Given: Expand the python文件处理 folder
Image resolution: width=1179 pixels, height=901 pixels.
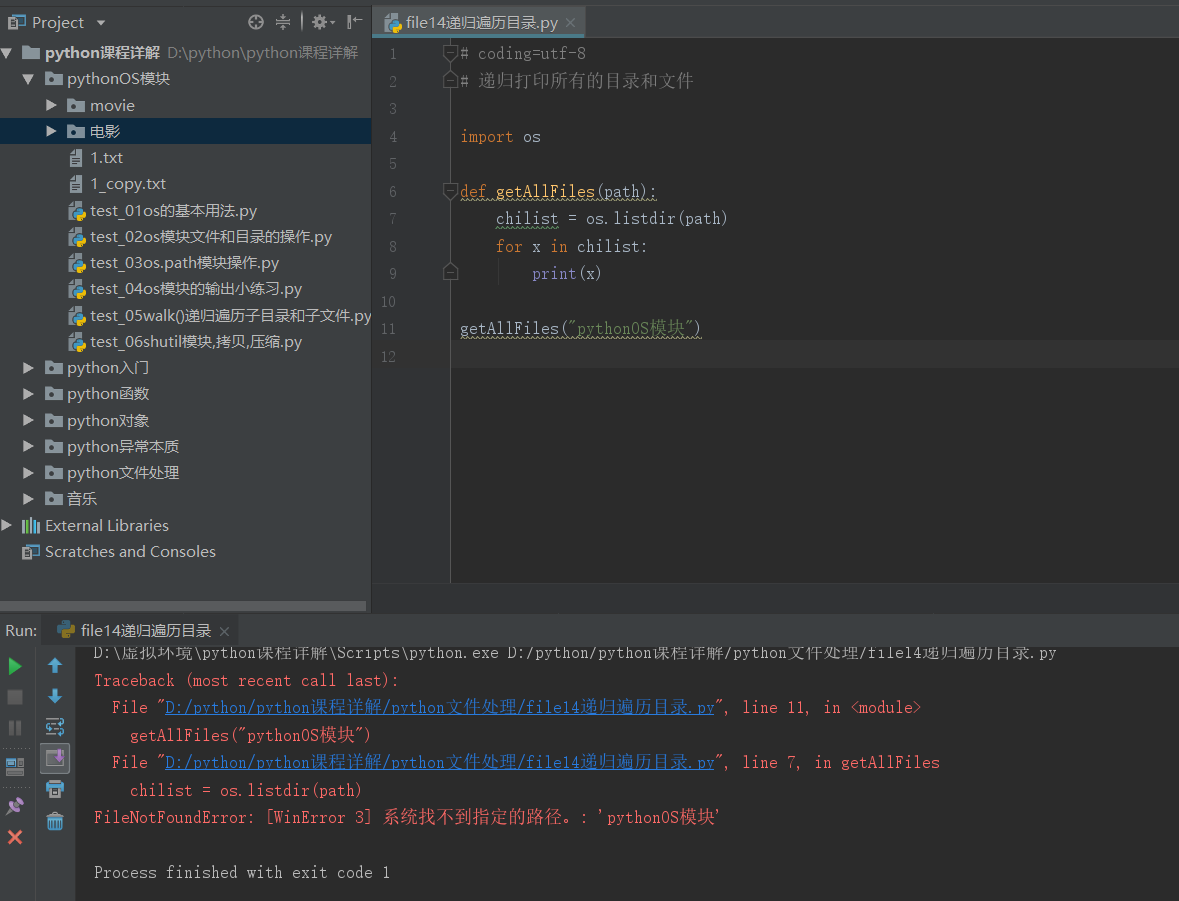Looking at the screenshot, I should click(29, 473).
